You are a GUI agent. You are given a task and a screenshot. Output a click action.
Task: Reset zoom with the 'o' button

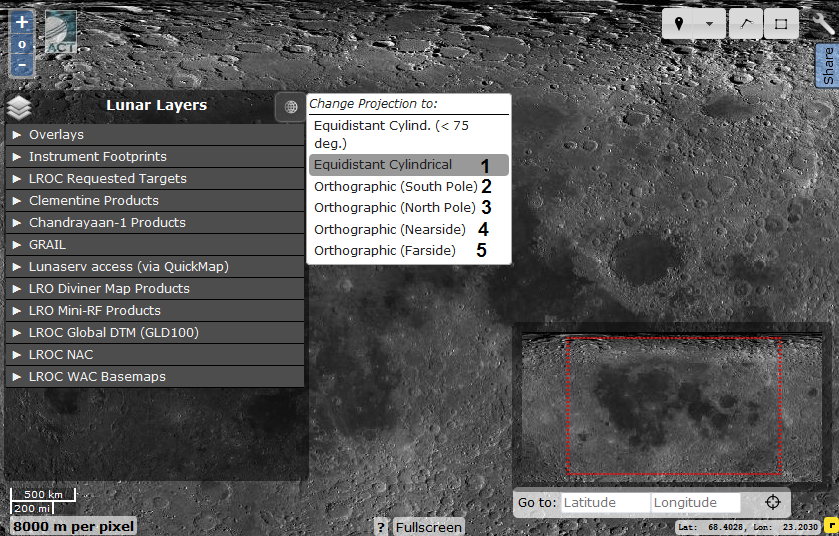22,44
